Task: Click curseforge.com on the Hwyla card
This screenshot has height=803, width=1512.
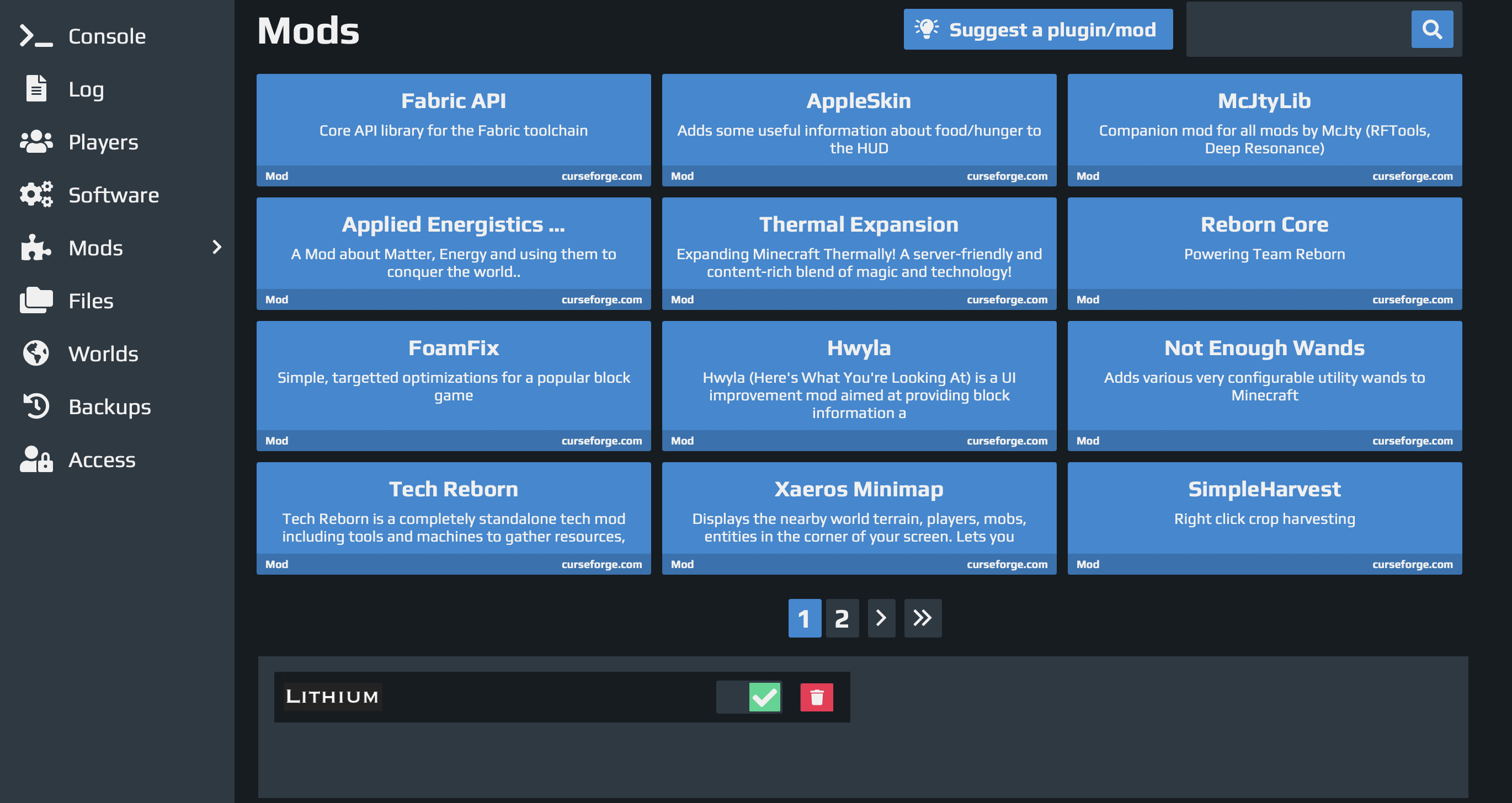Action: [1007, 441]
